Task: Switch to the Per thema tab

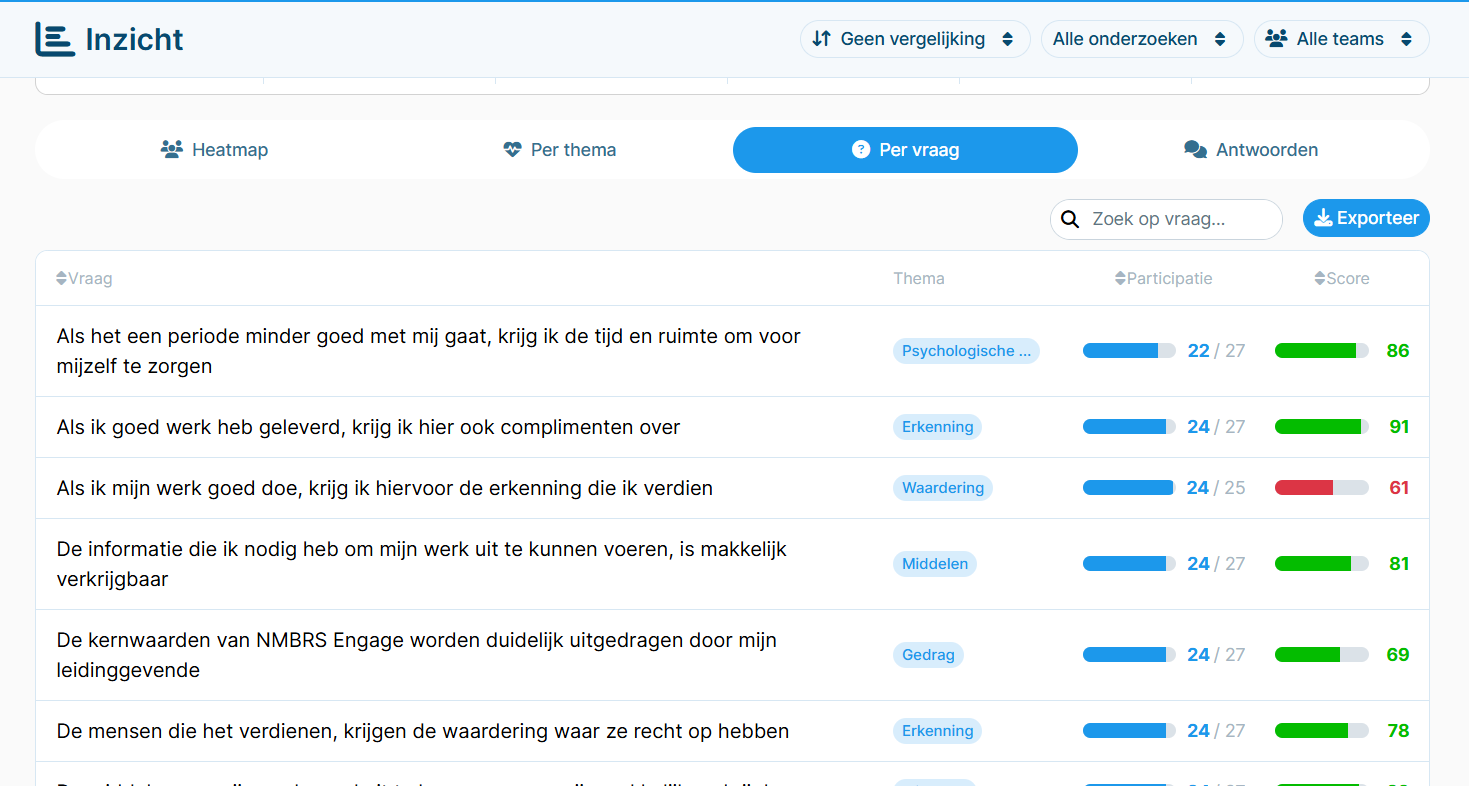Action: 559,150
